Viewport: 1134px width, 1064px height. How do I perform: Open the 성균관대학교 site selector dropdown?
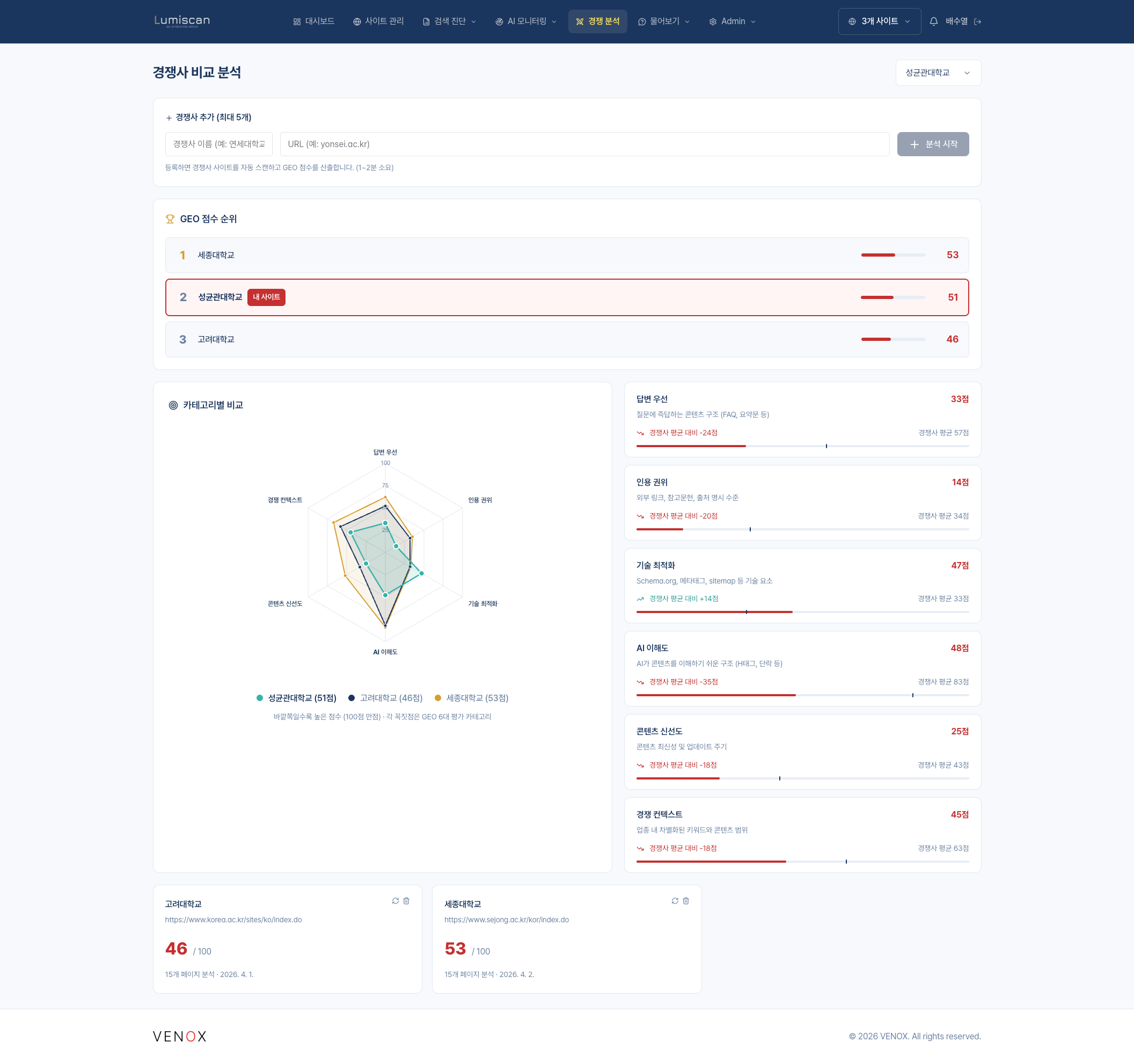pyautogui.click(x=937, y=73)
